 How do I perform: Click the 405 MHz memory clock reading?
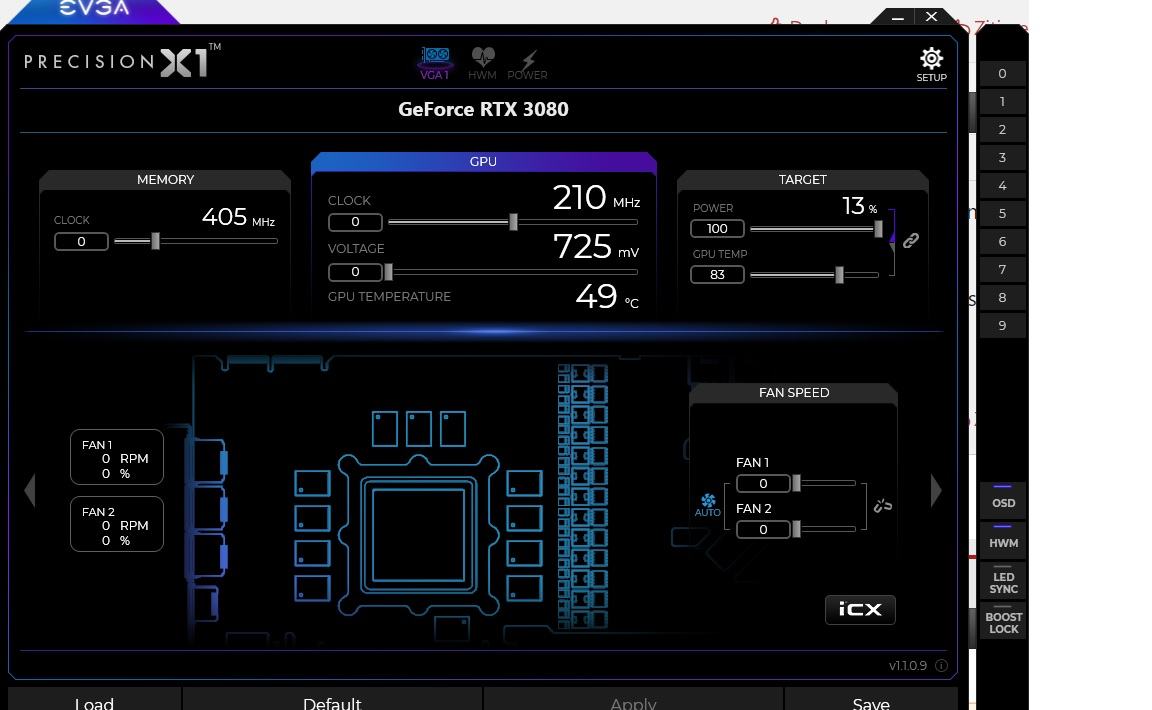(238, 217)
